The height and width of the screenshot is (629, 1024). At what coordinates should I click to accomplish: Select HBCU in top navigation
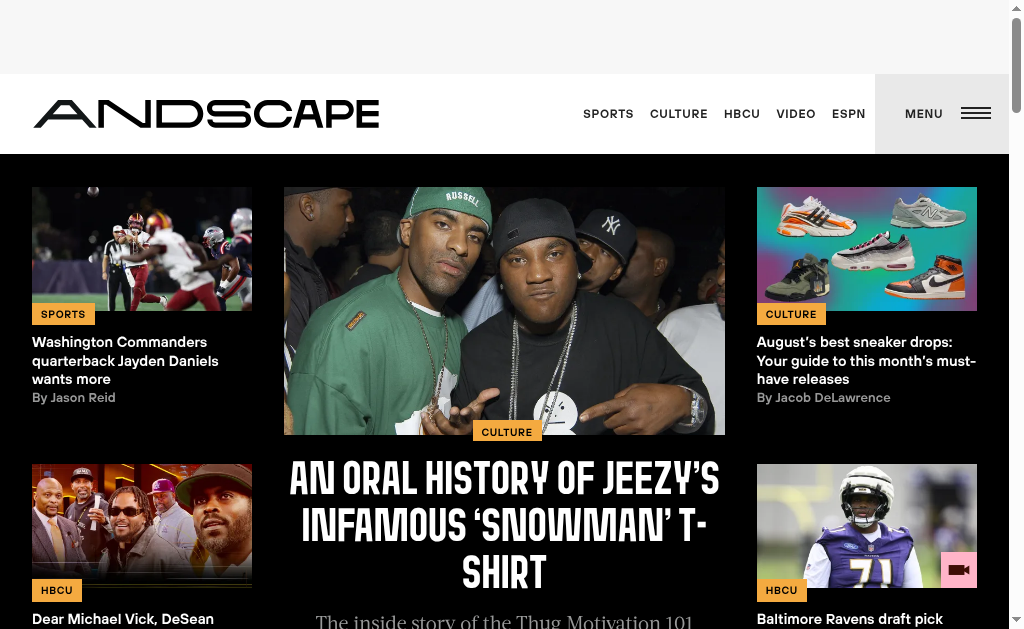(x=742, y=114)
